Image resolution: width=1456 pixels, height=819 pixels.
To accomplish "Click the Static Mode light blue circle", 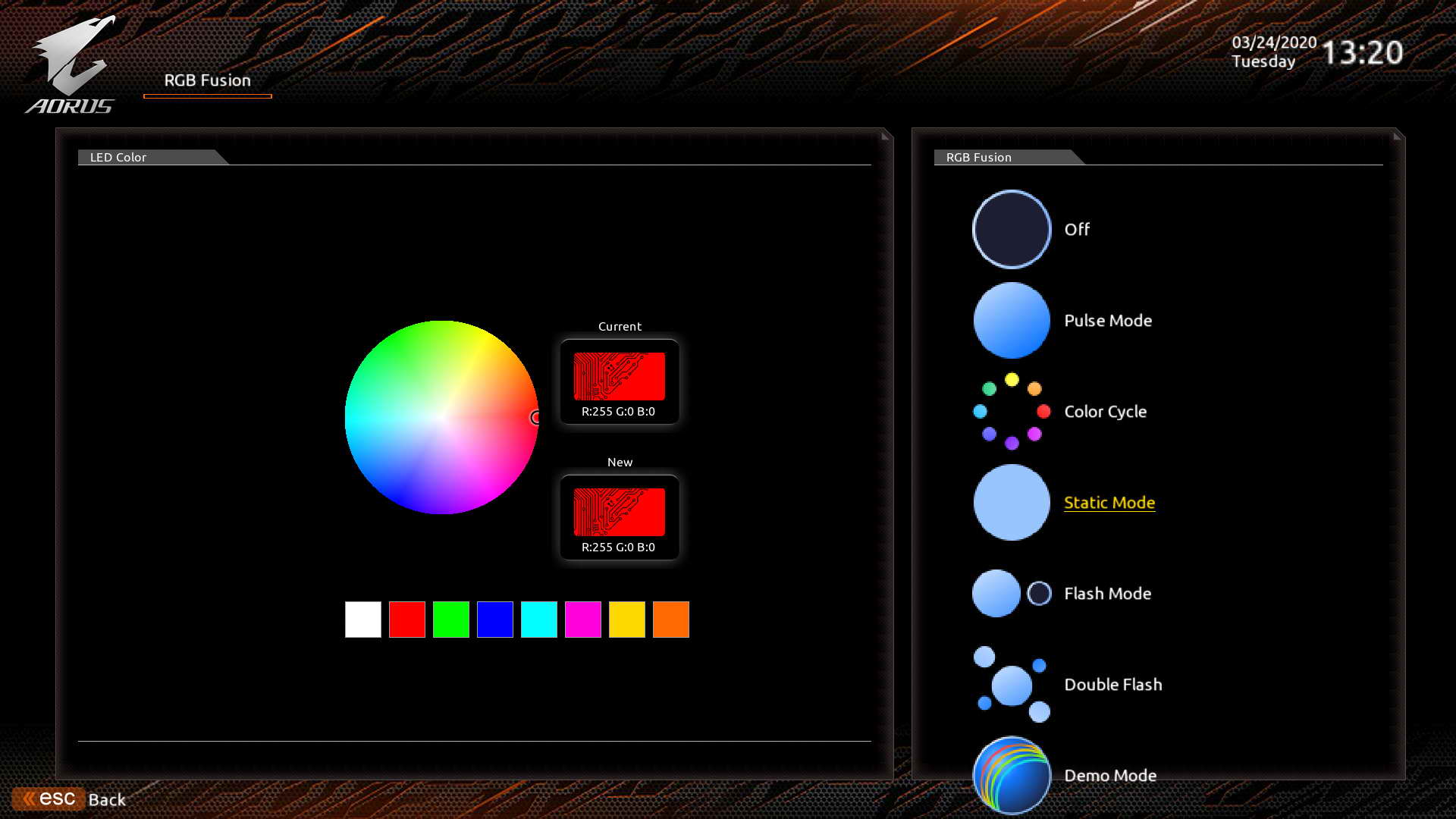I will click(1012, 502).
